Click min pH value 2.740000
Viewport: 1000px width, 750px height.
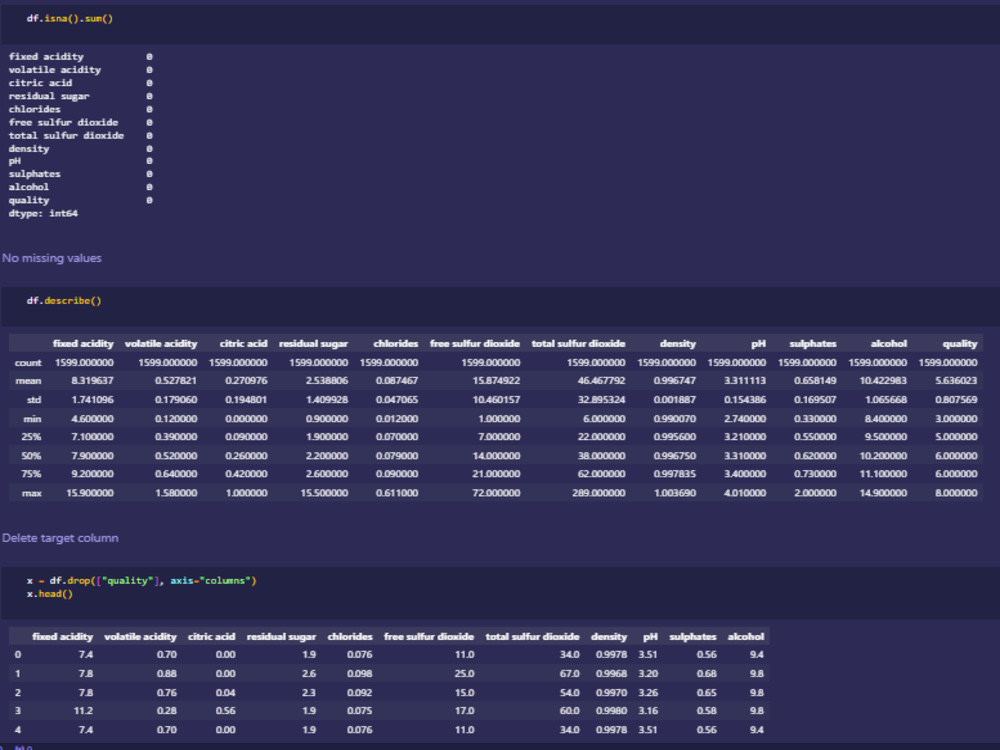click(745, 419)
